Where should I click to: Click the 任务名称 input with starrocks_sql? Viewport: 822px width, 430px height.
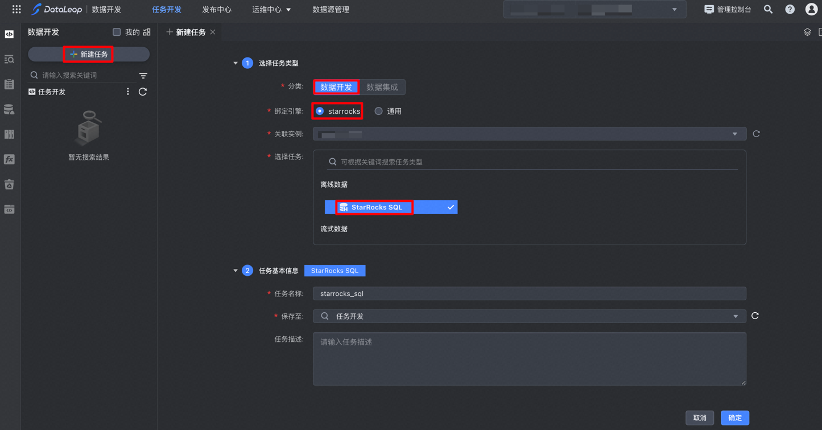[x=529, y=294]
